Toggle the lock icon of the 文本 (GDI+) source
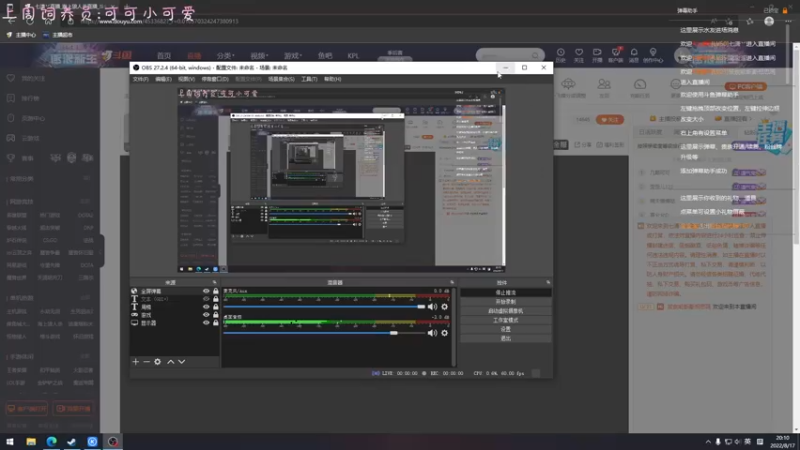This screenshot has width=800, height=450. [215, 299]
